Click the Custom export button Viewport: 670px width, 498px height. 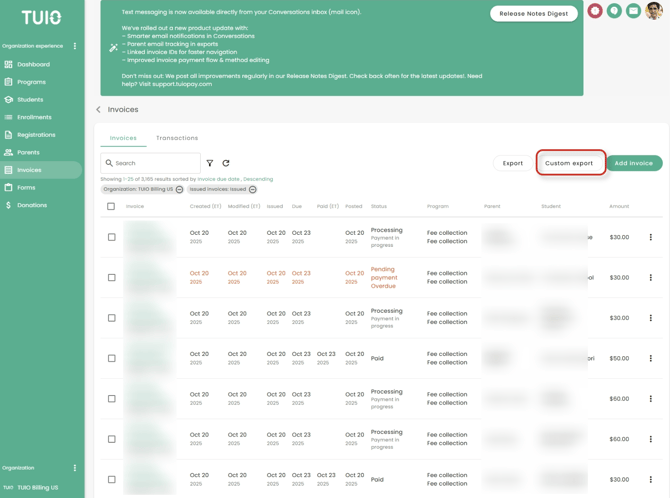[x=569, y=163]
